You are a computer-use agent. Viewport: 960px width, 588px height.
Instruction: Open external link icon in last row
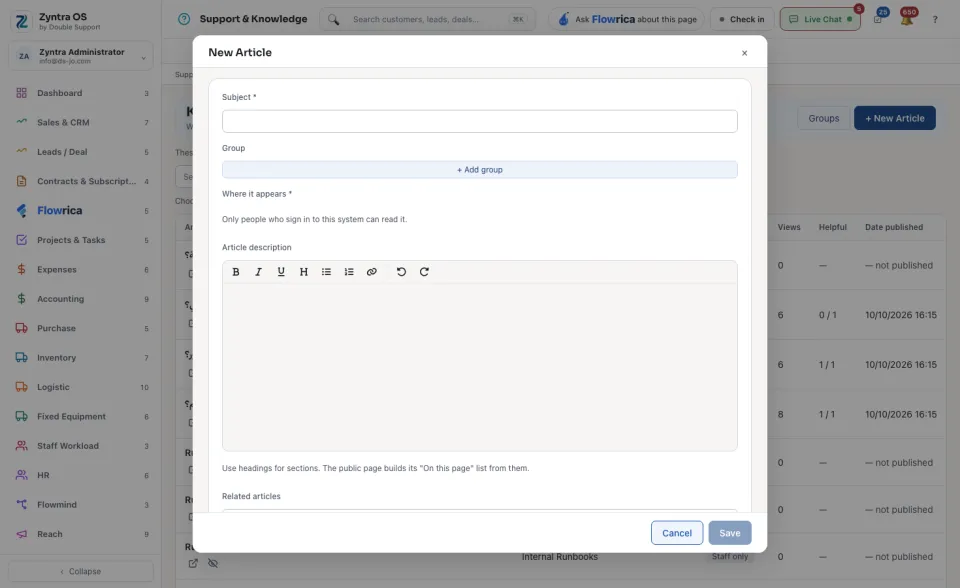point(193,564)
